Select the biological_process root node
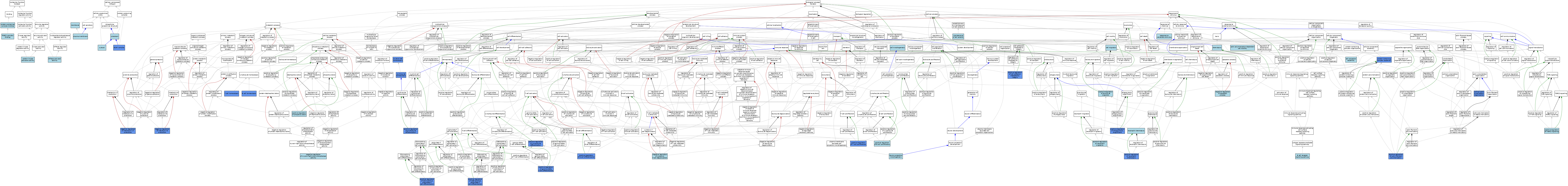 [x=813, y=3]
